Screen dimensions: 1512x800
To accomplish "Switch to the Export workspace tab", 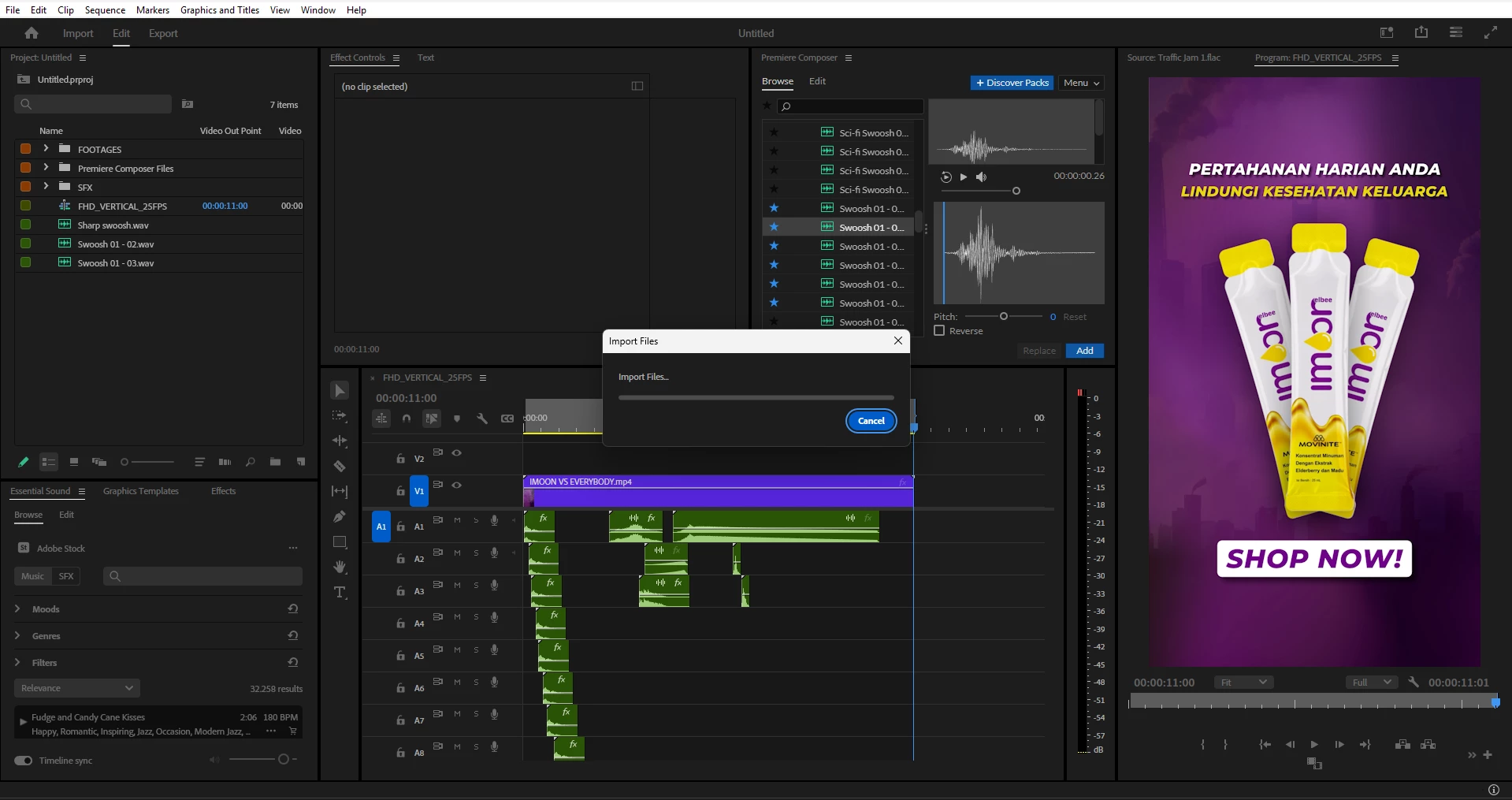I will coord(163,33).
